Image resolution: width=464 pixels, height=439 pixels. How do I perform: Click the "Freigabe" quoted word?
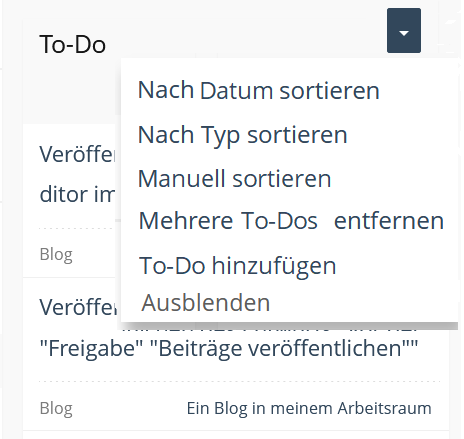coord(91,348)
